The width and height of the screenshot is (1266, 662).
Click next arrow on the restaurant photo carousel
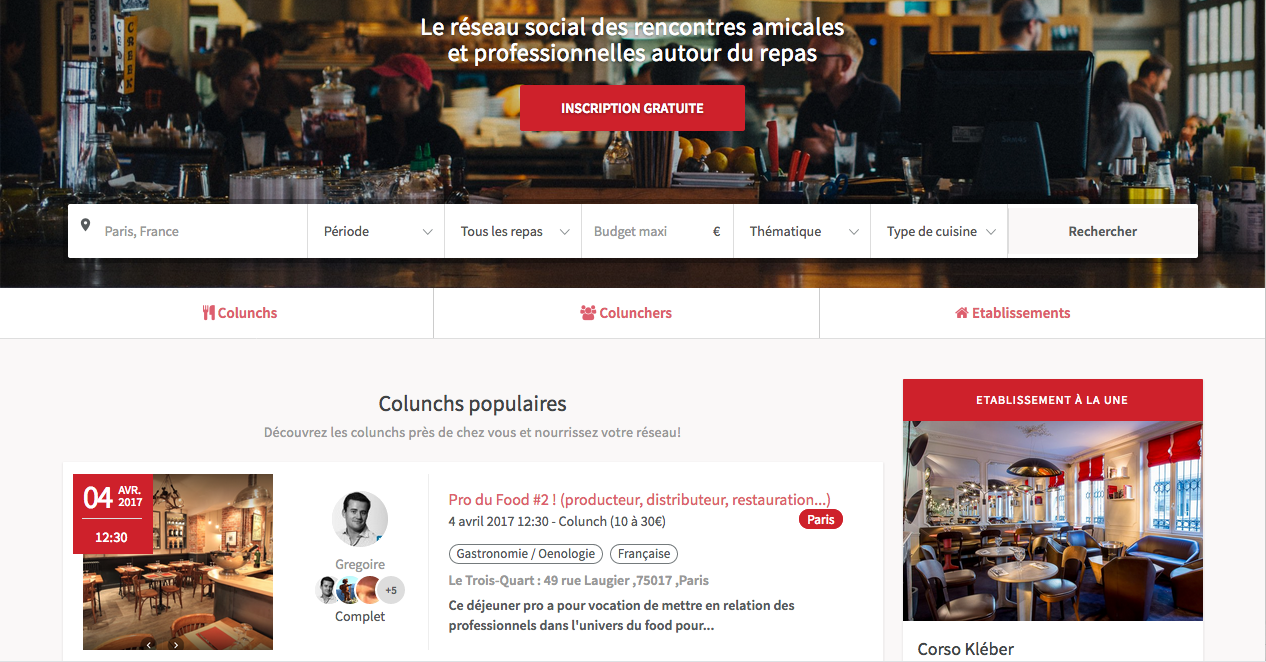pos(176,645)
